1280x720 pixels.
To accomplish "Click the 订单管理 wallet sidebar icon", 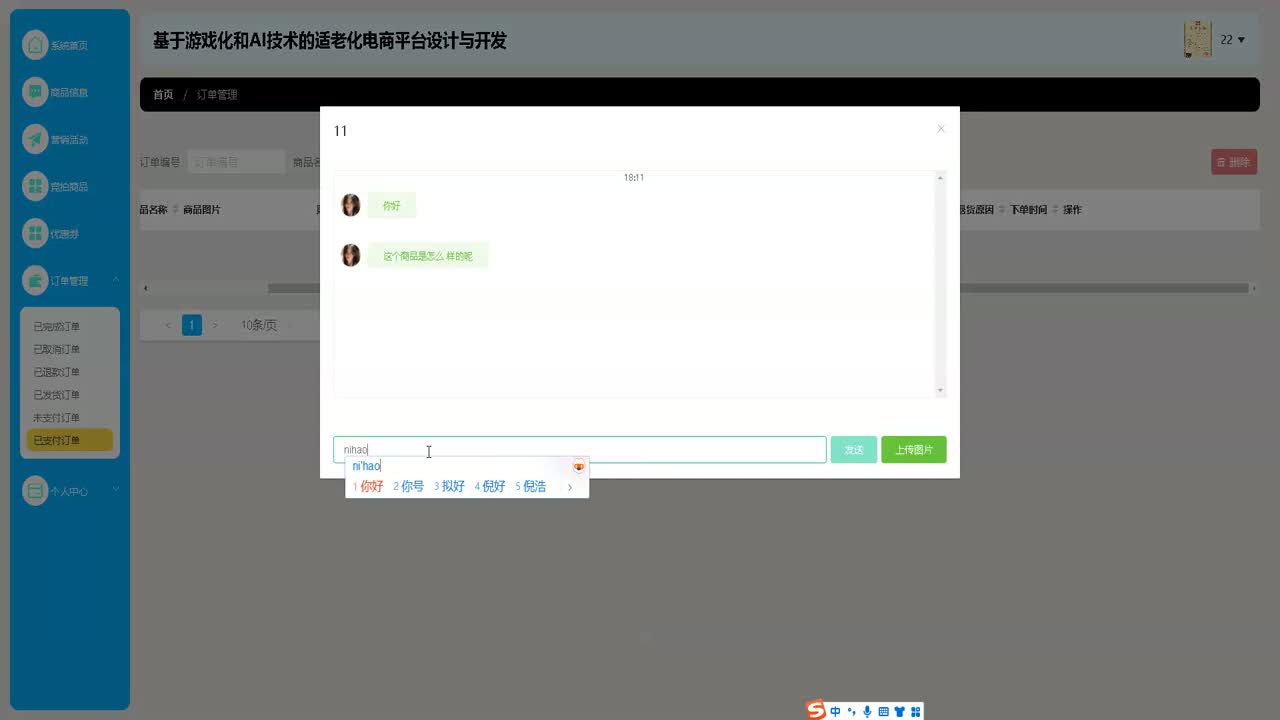I will [35, 281].
